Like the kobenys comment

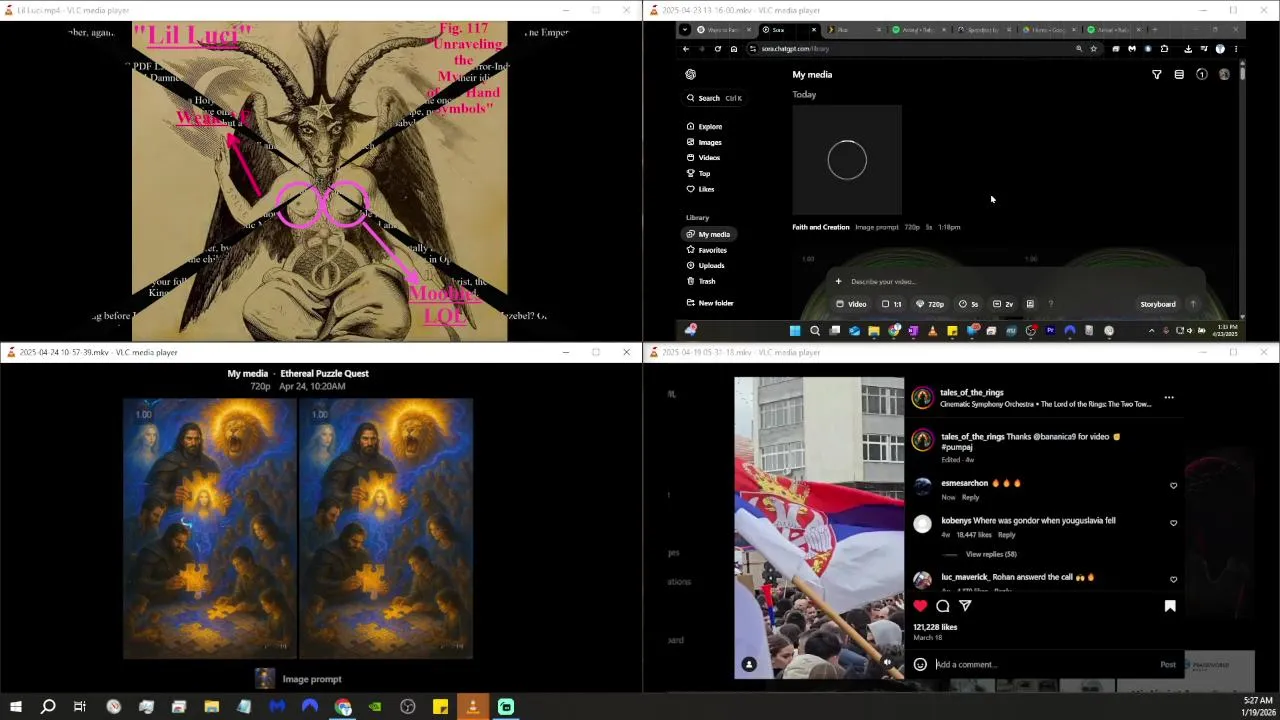[x=1174, y=523]
